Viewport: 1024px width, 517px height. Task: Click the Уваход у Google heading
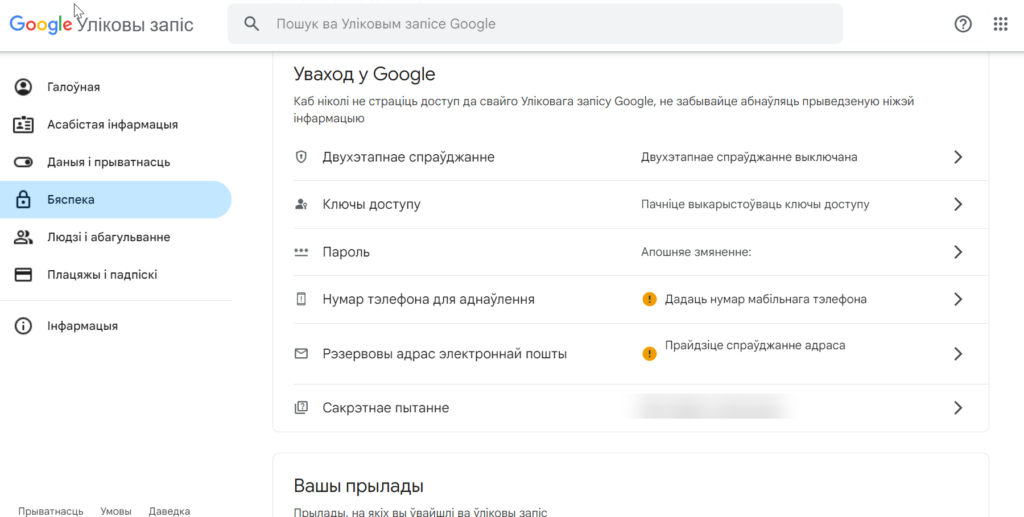[x=364, y=74]
